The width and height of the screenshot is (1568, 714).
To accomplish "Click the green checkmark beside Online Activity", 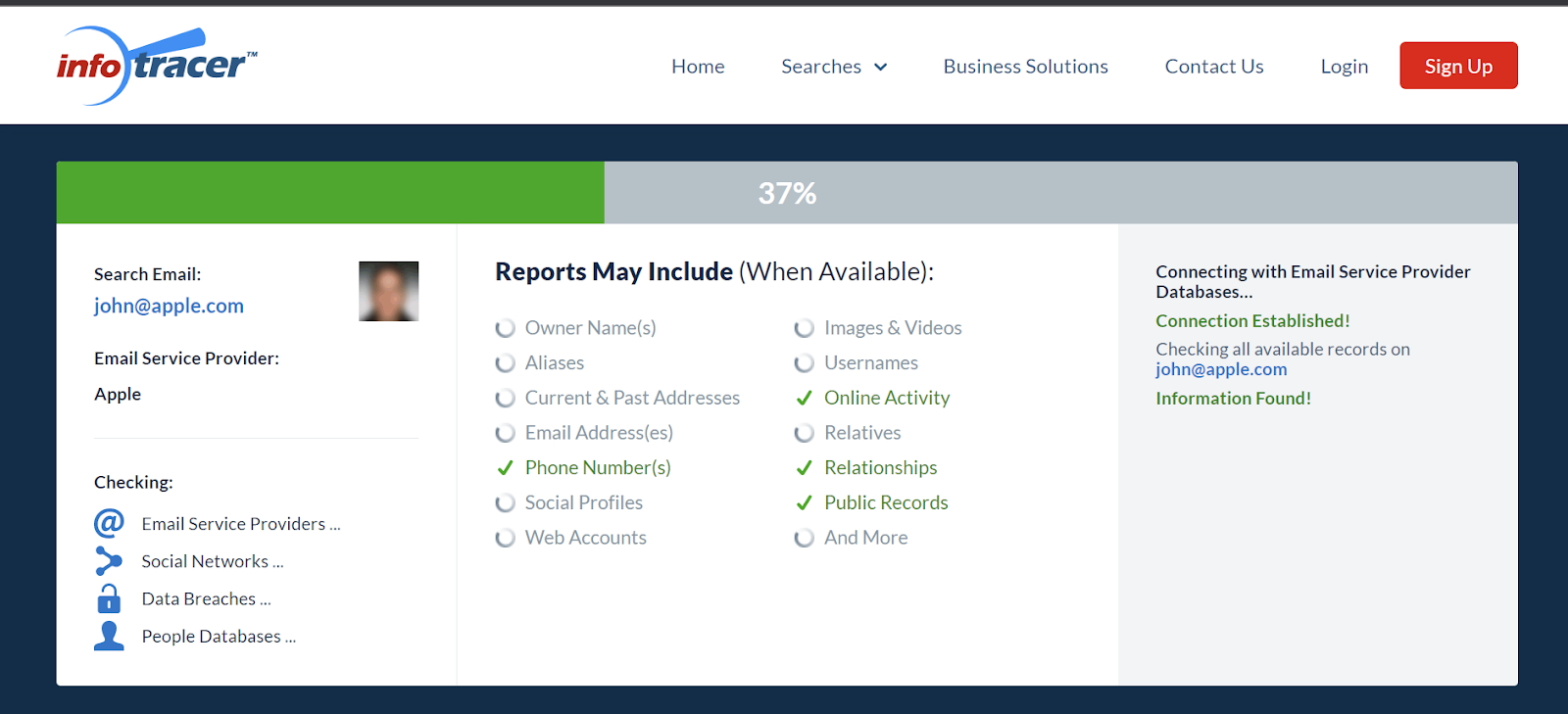I will [804, 399].
